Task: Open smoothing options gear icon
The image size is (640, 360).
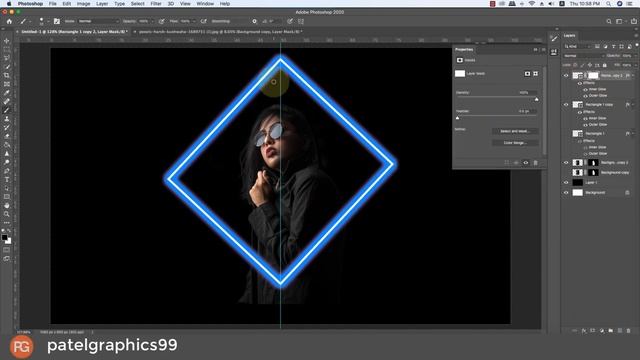Action: pyautogui.click(x=254, y=21)
